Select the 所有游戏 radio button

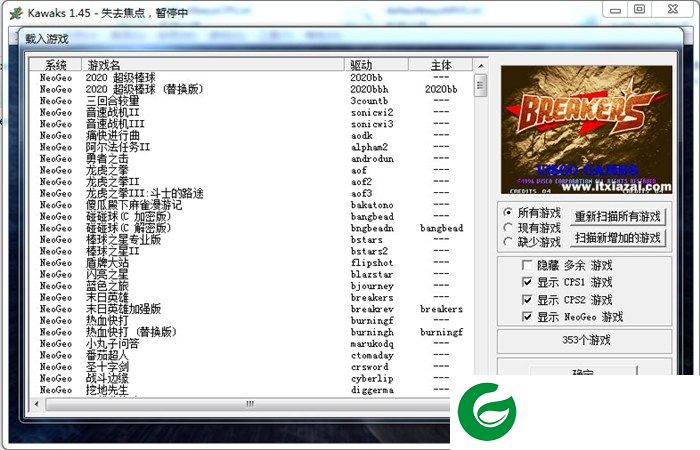tap(508, 212)
